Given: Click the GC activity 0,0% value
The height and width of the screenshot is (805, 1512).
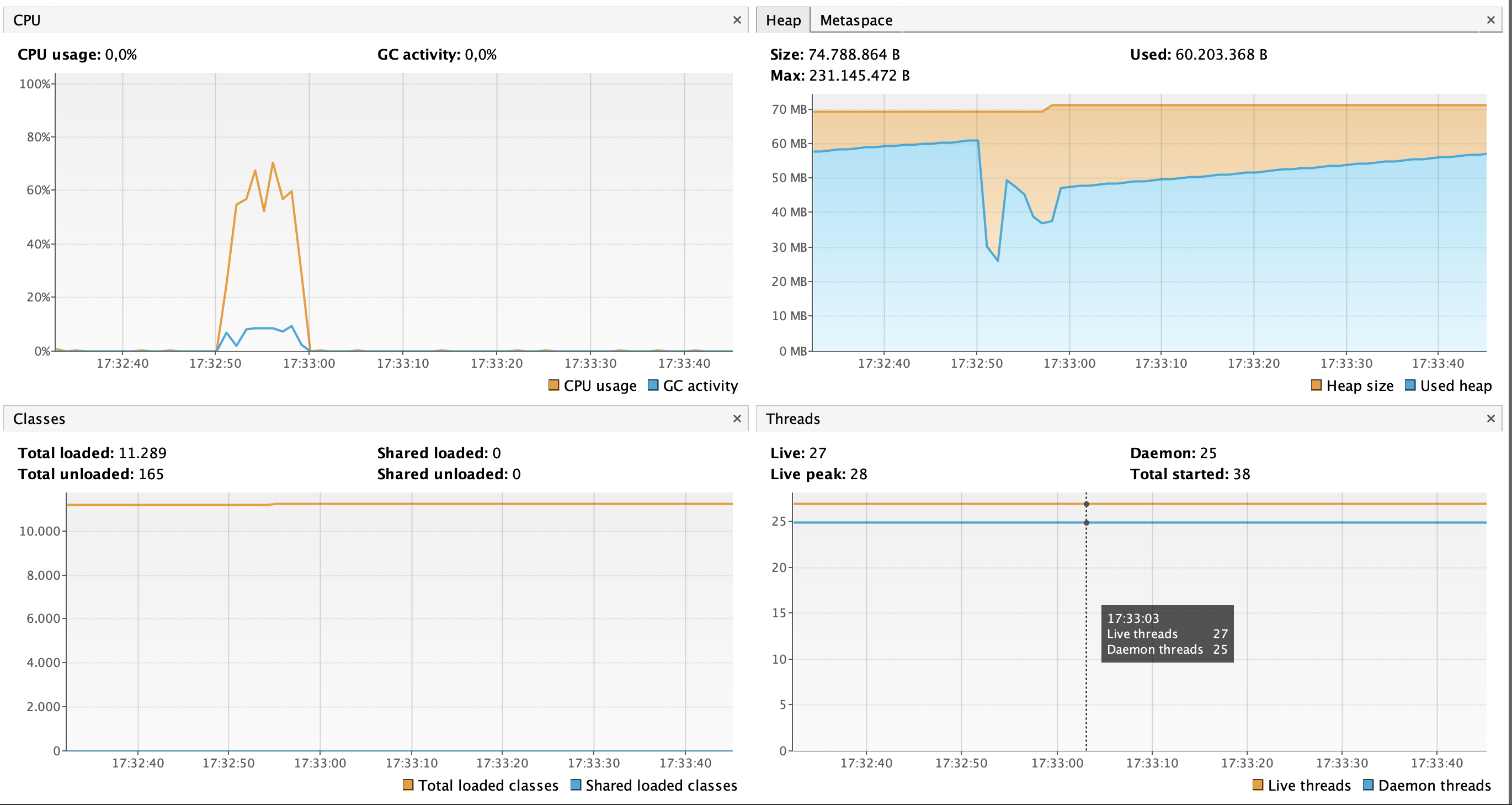Looking at the screenshot, I should 481,55.
